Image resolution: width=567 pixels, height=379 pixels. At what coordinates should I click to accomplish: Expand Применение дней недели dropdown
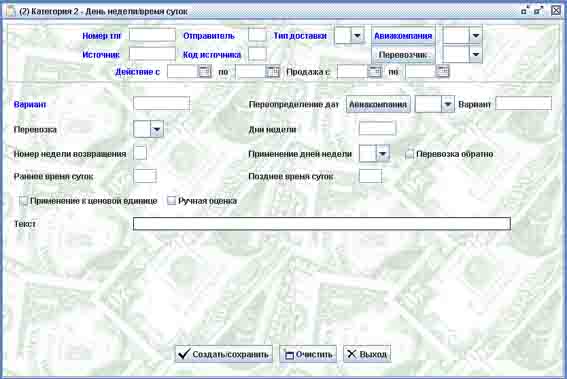click(383, 154)
